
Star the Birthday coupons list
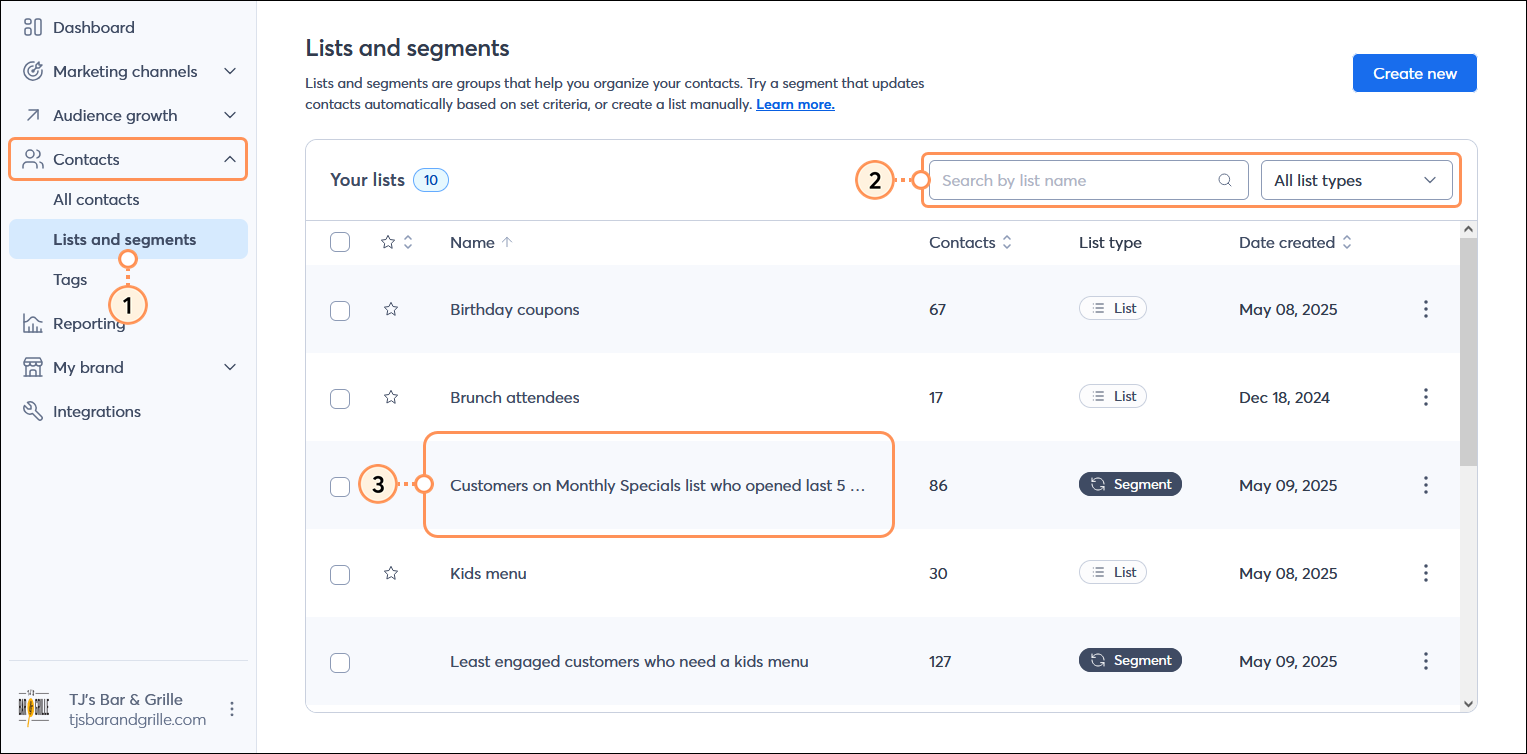tap(391, 309)
